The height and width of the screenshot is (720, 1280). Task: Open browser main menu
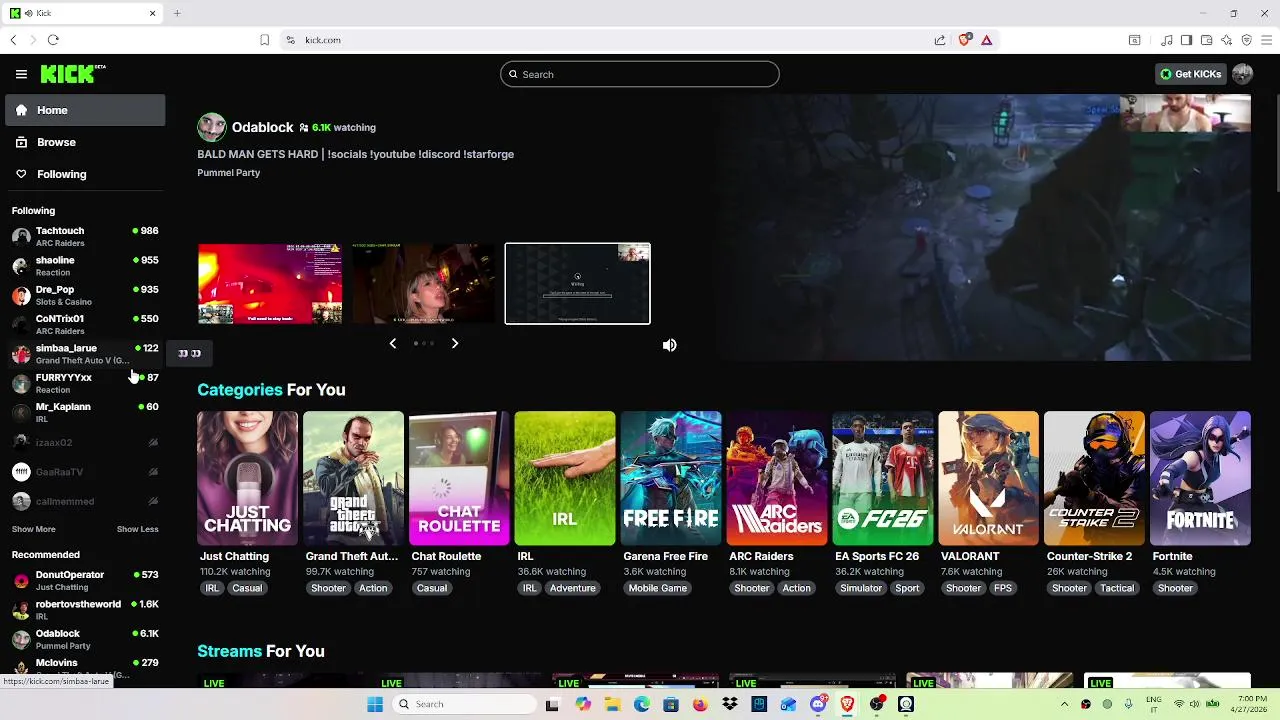point(1266,40)
